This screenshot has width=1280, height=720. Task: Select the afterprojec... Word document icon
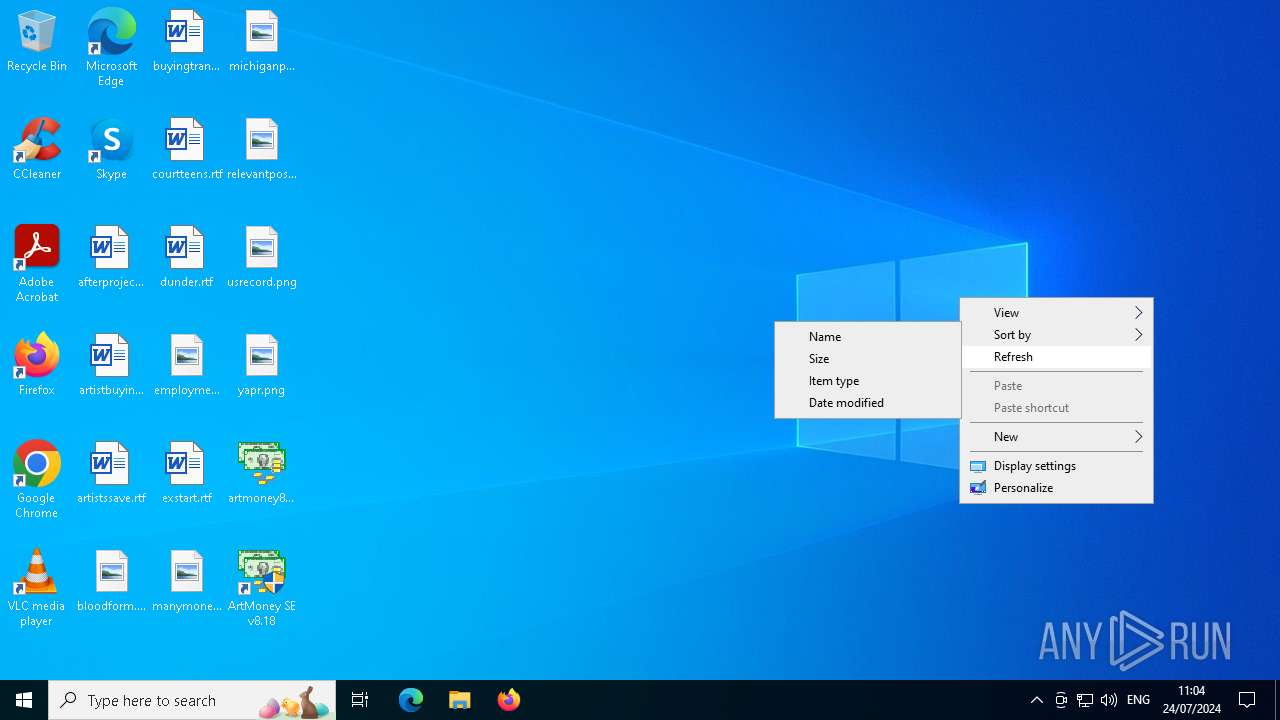coord(111,258)
